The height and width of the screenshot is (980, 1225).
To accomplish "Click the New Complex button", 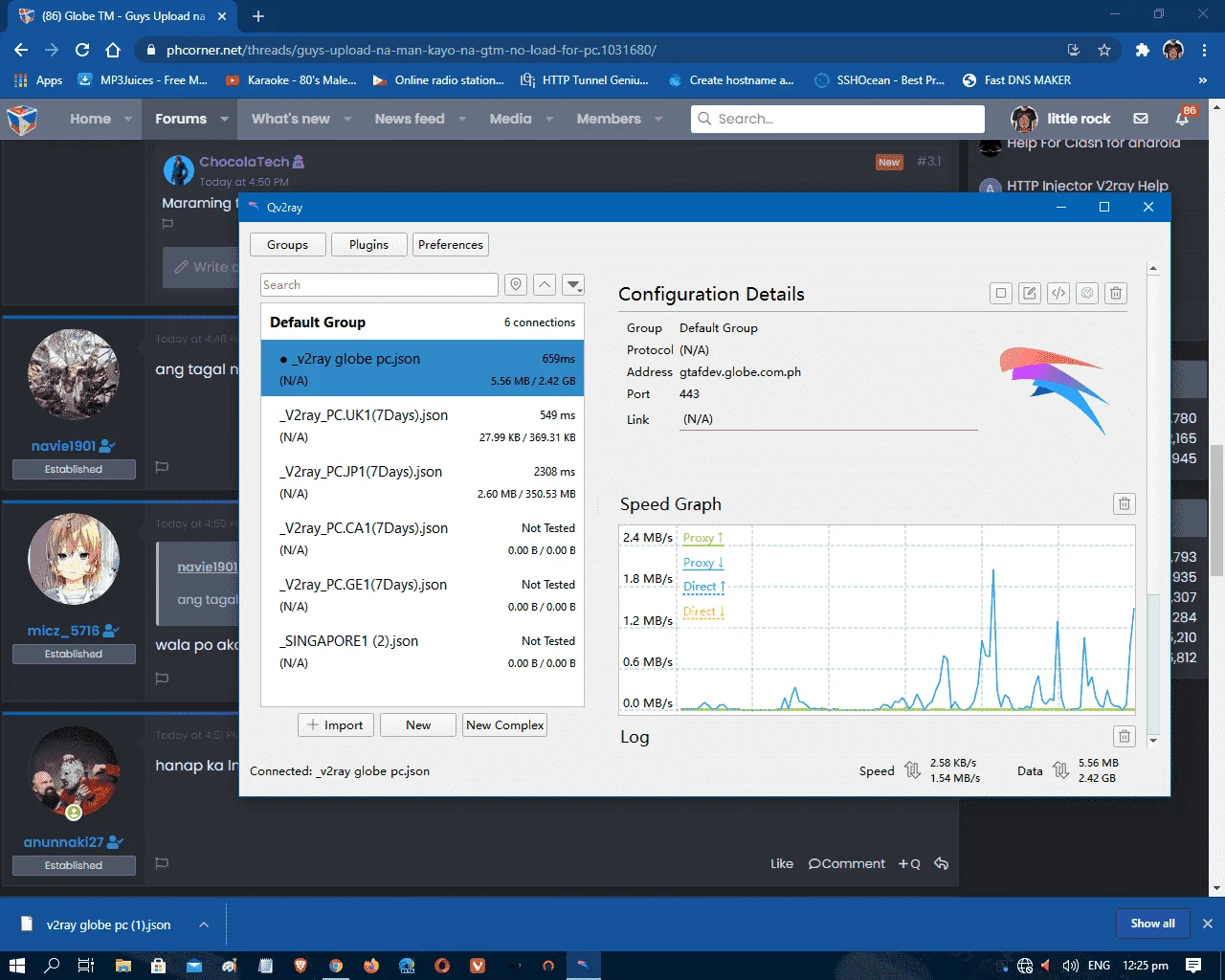I will click(505, 725).
